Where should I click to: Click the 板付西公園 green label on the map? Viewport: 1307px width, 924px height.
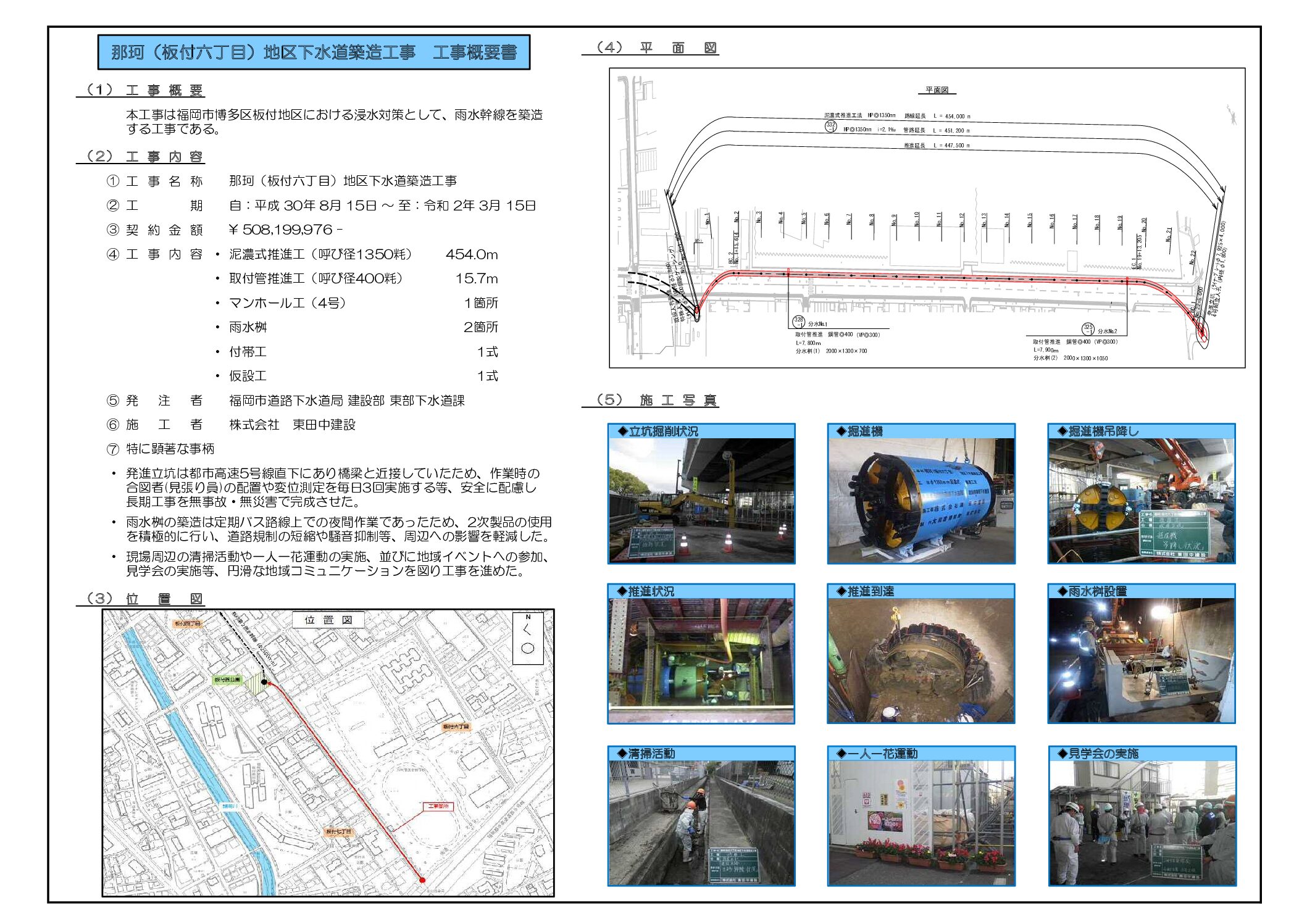pyautogui.click(x=228, y=680)
